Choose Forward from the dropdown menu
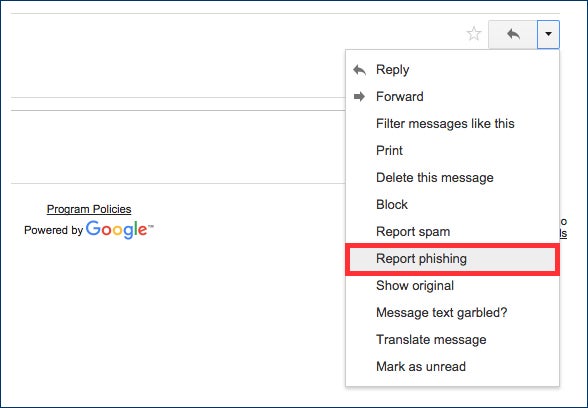 pyautogui.click(x=452, y=97)
